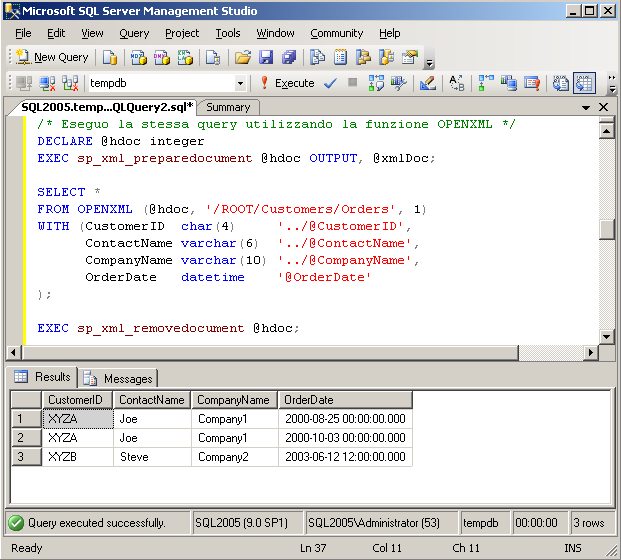Screen dimensions: 621x560
Task: Open Analysis Services XMLA Query icon
Action: (185, 57)
